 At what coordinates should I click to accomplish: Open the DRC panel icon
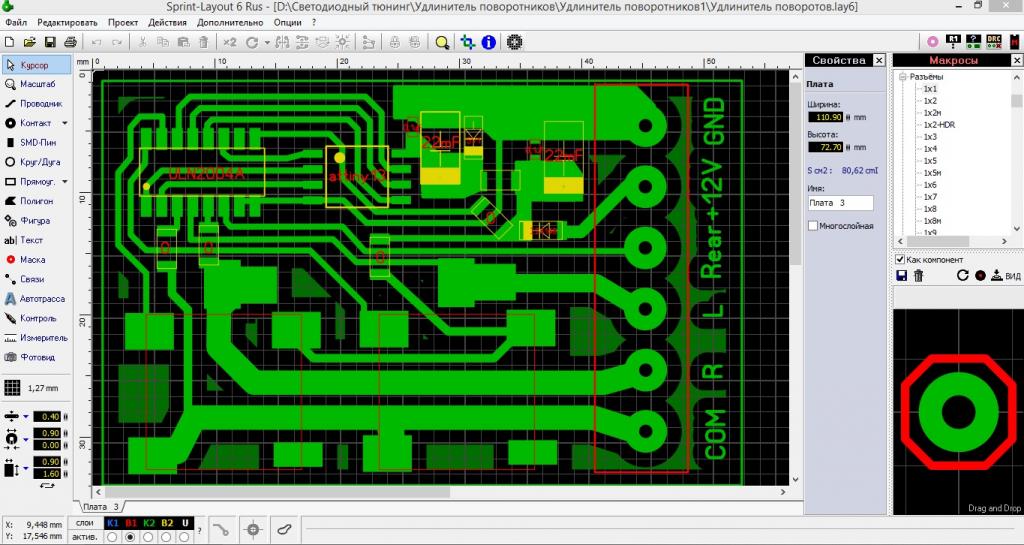point(993,42)
